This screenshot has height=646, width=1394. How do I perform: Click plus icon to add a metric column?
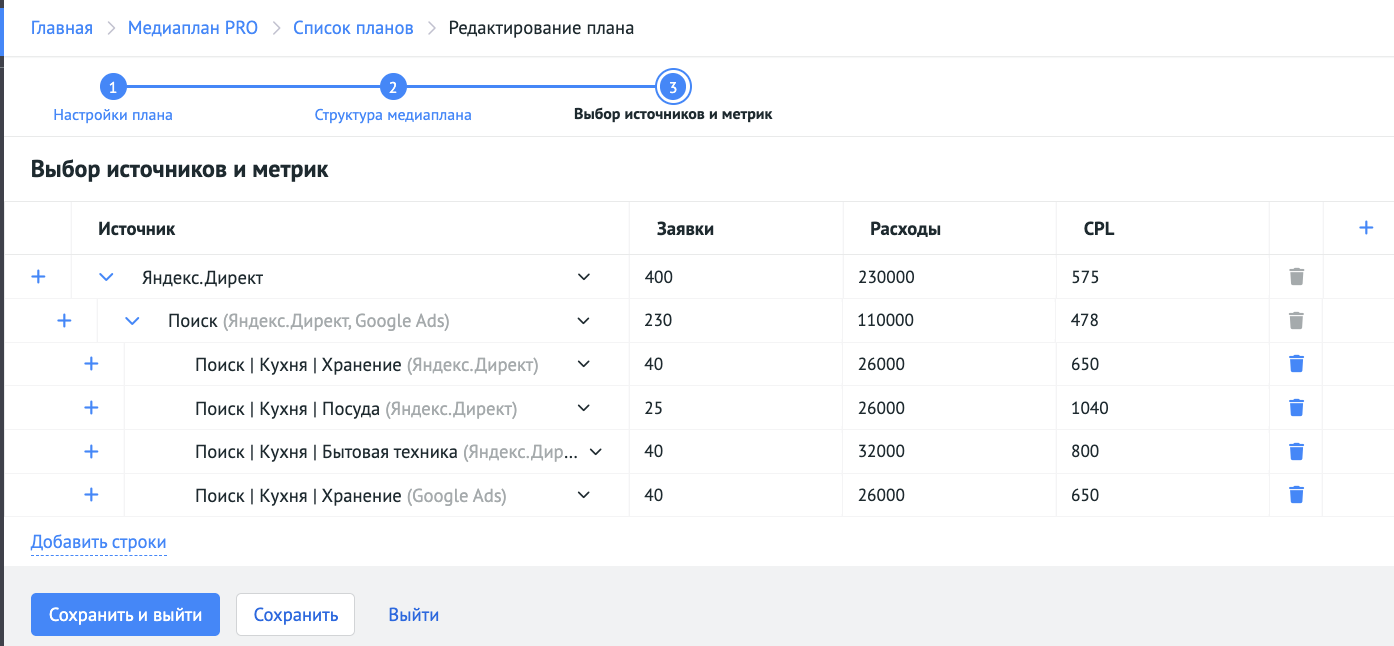click(1366, 228)
